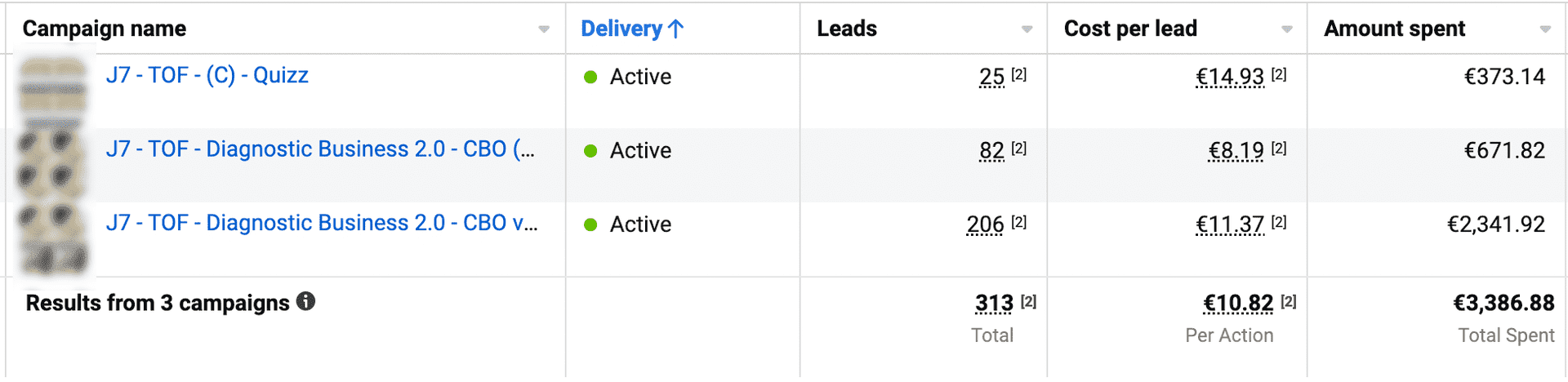Image resolution: width=1568 pixels, height=382 pixels.
Task: Click the 25 leads value
Action: pyautogui.click(x=991, y=77)
